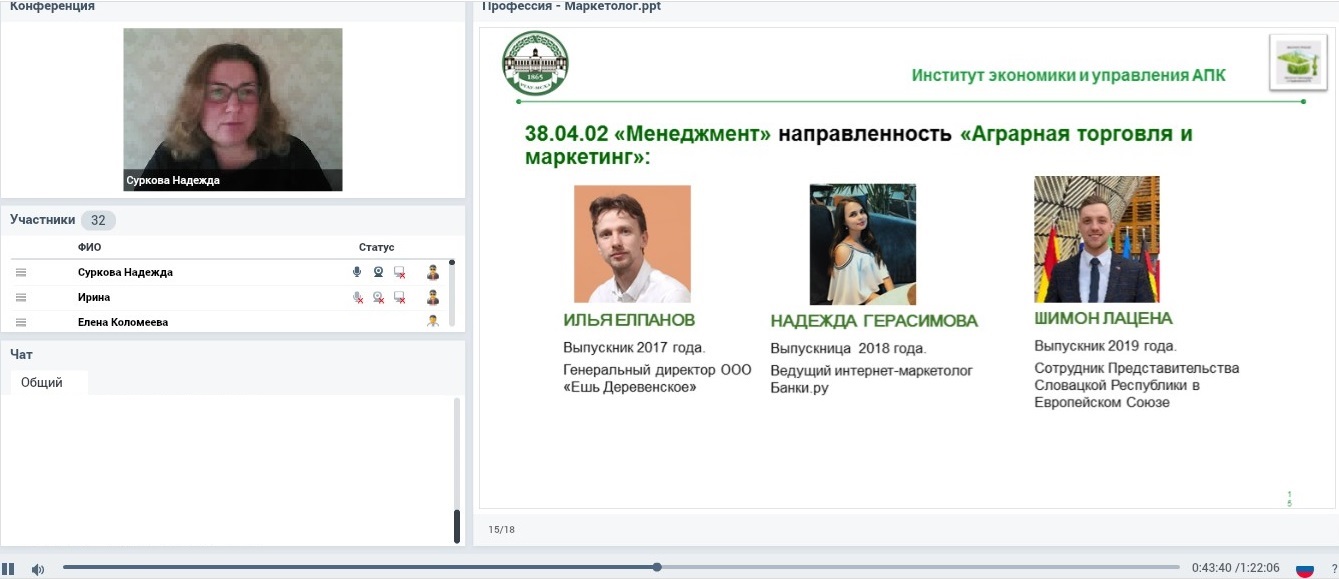
Task: Click role avatar icon for Елена Коломеева
Action: pos(433,321)
